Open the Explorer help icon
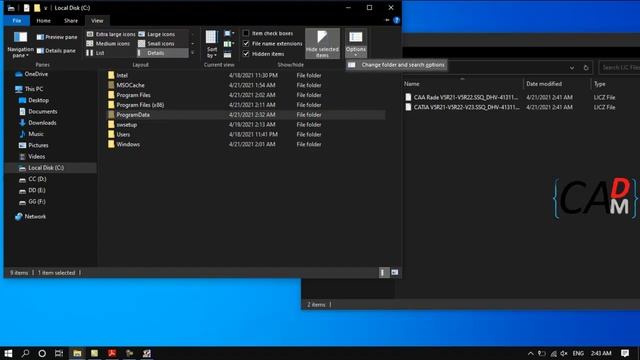This screenshot has height=360, width=640. pyautogui.click(x=396, y=20)
